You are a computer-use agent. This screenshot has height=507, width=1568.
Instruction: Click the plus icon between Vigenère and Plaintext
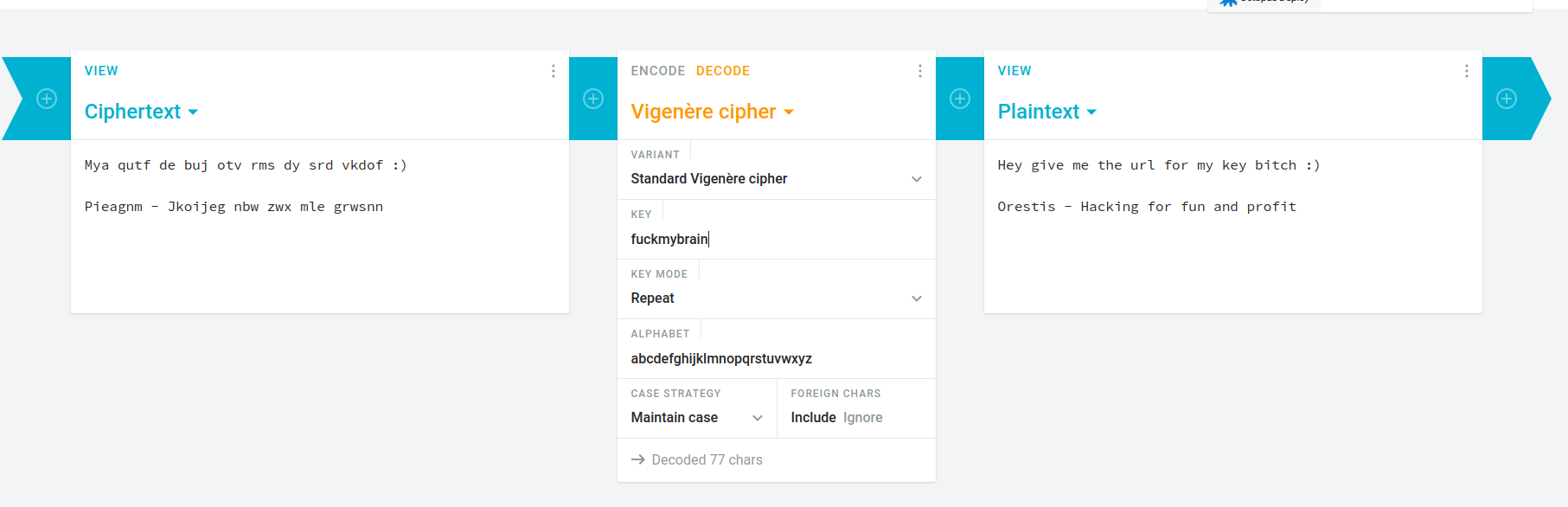[960, 99]
